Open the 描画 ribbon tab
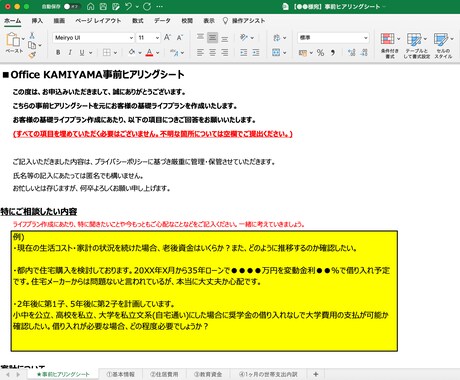 coord(59,21)
